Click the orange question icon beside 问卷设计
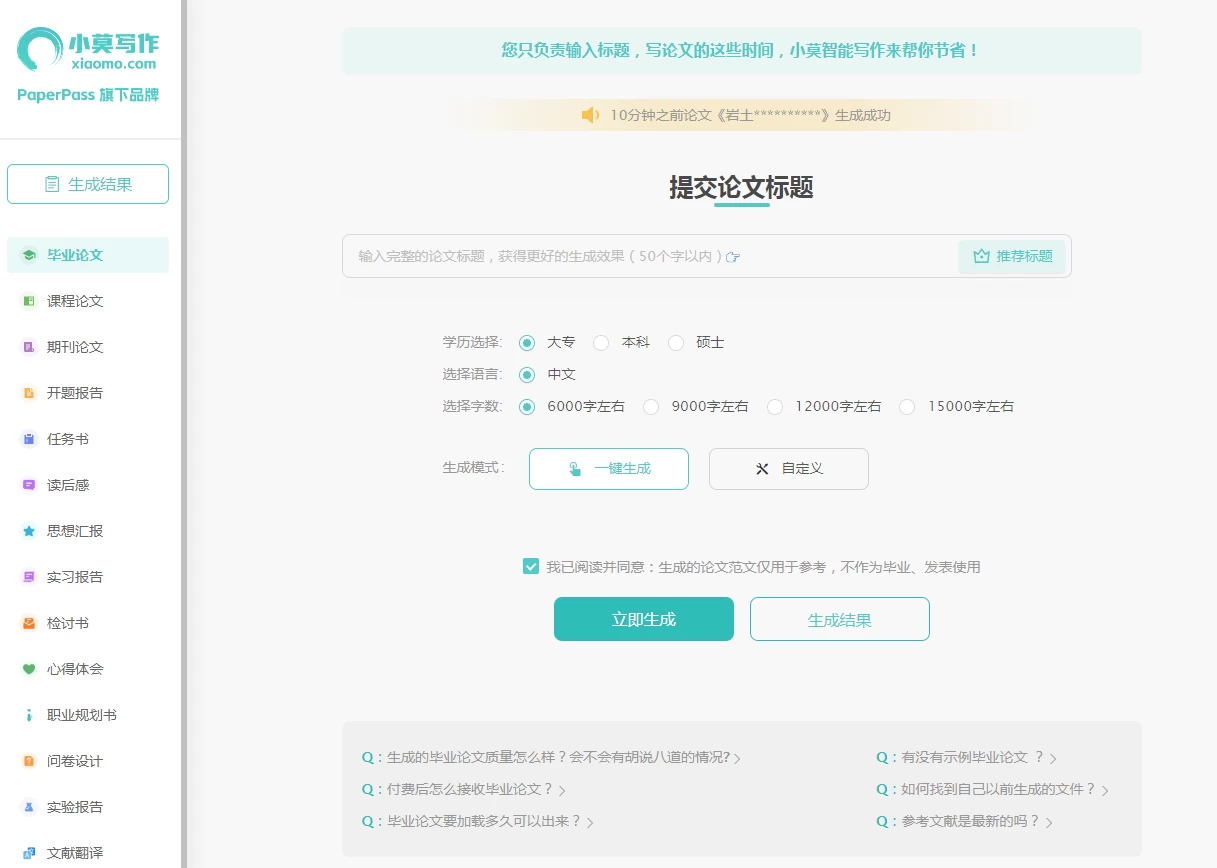Screen dimensions: 1217x868 point(29,761)
